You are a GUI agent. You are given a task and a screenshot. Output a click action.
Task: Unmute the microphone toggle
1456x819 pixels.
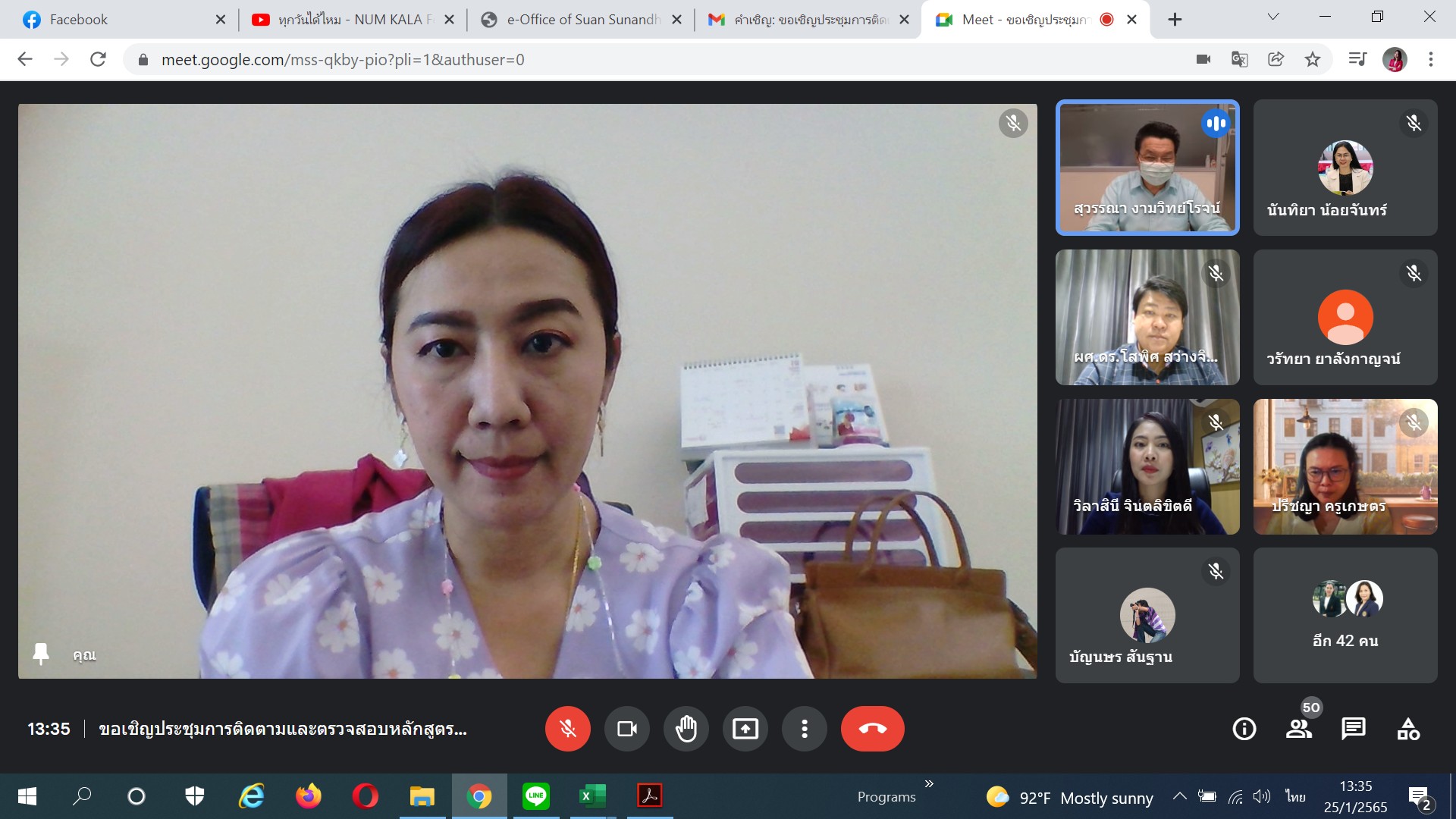[x=567, y=729]
